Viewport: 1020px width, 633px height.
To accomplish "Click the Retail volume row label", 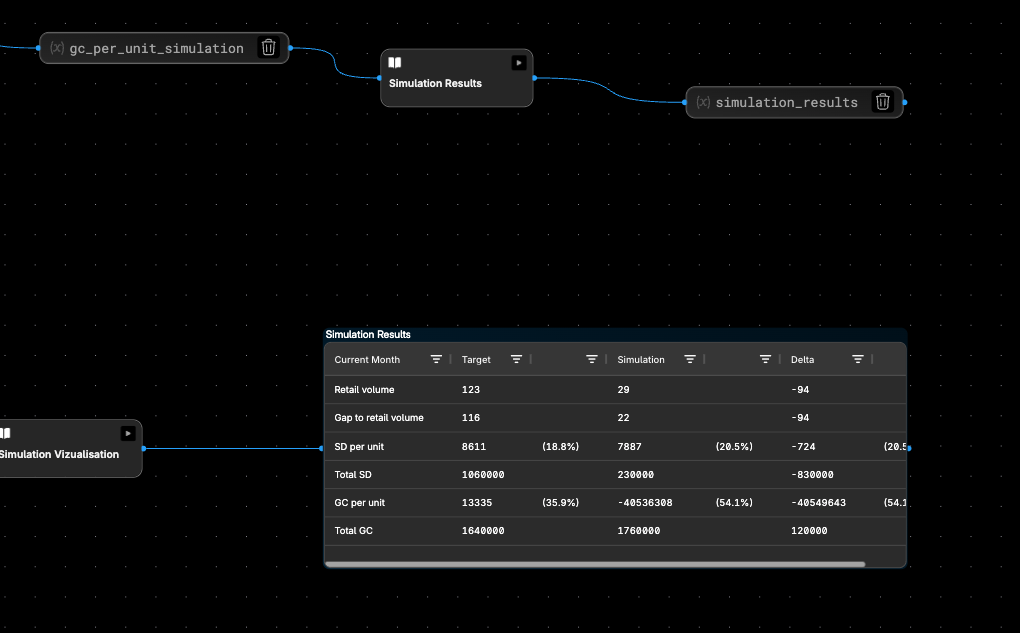I will [x=364, y=390].
